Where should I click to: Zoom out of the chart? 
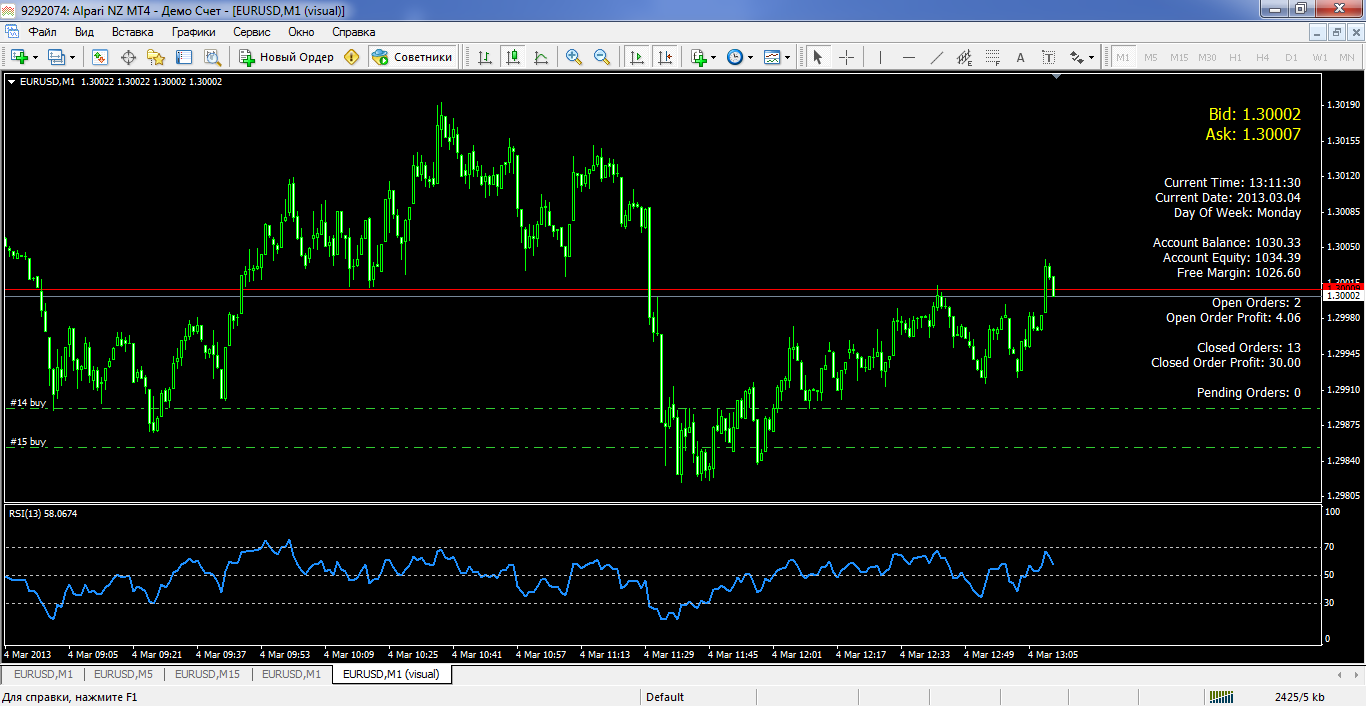(602, 57)
